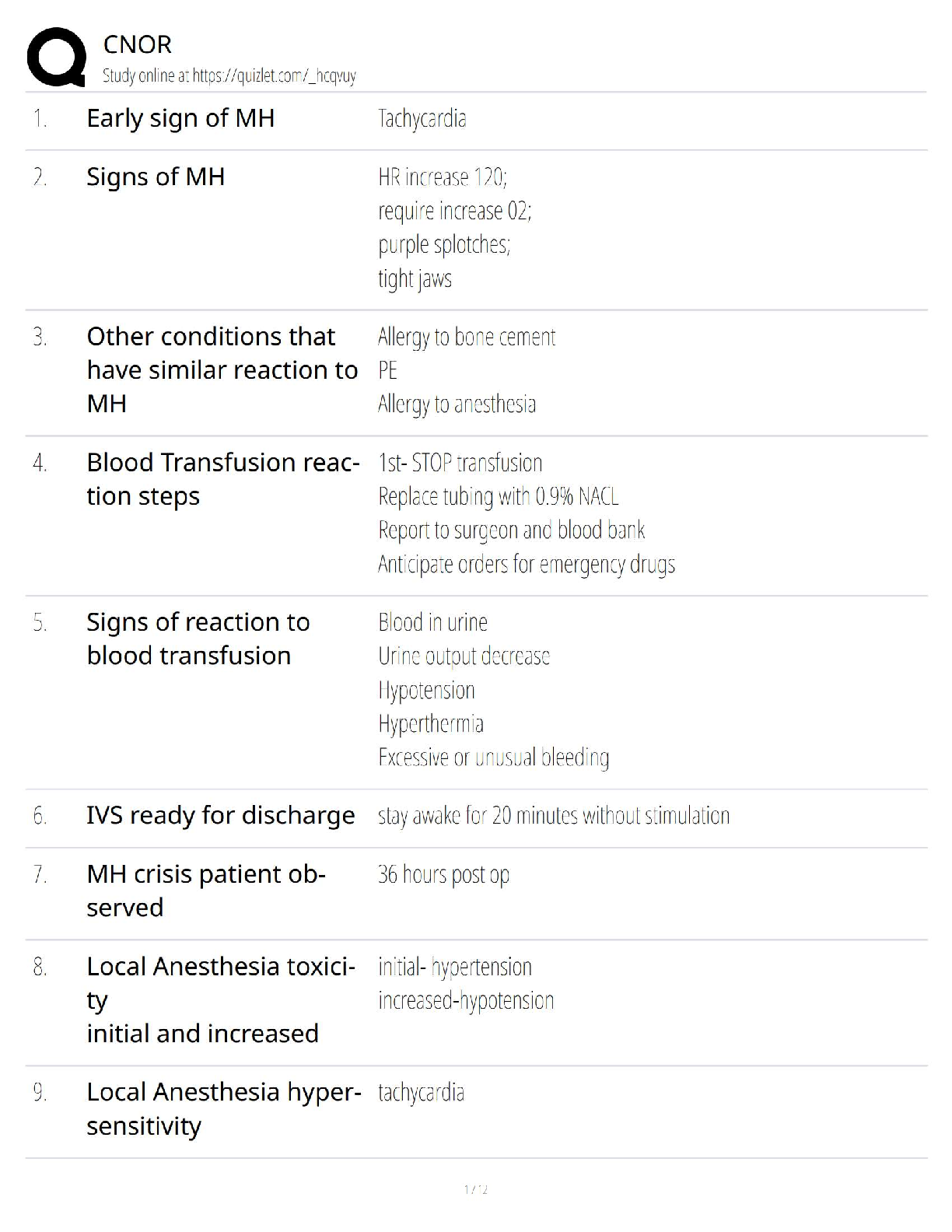Click '1st- STOP transfusion' line

coord(460,463)
